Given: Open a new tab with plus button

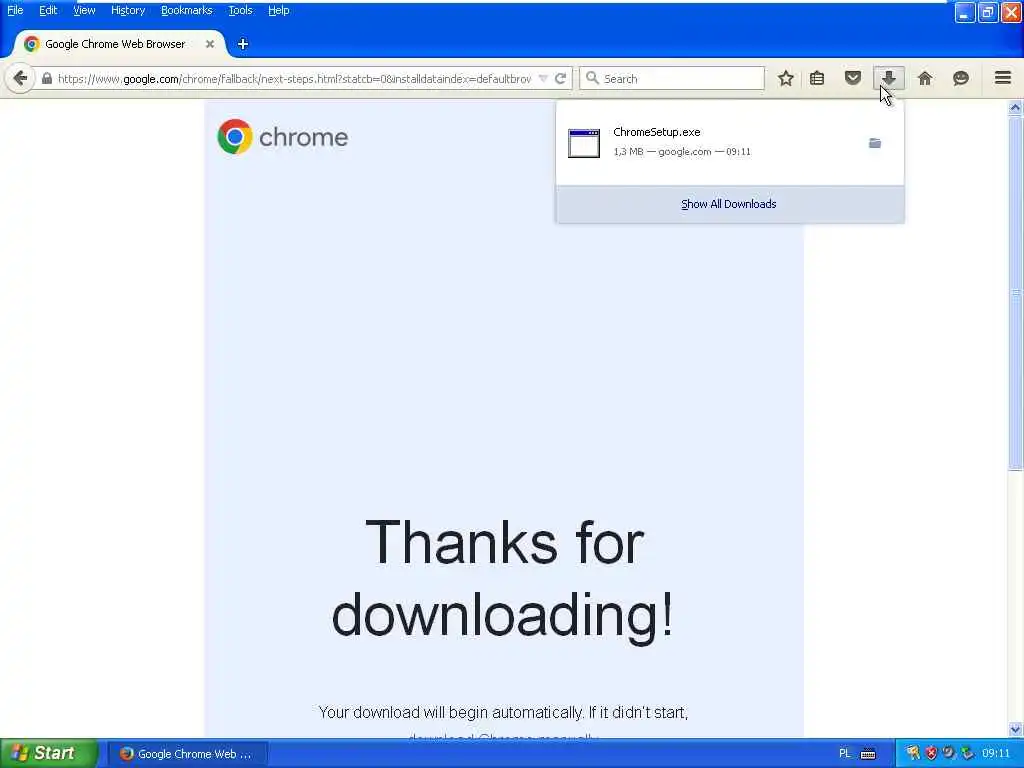Looking at the screenshot, I should click(x=243, y=44).
